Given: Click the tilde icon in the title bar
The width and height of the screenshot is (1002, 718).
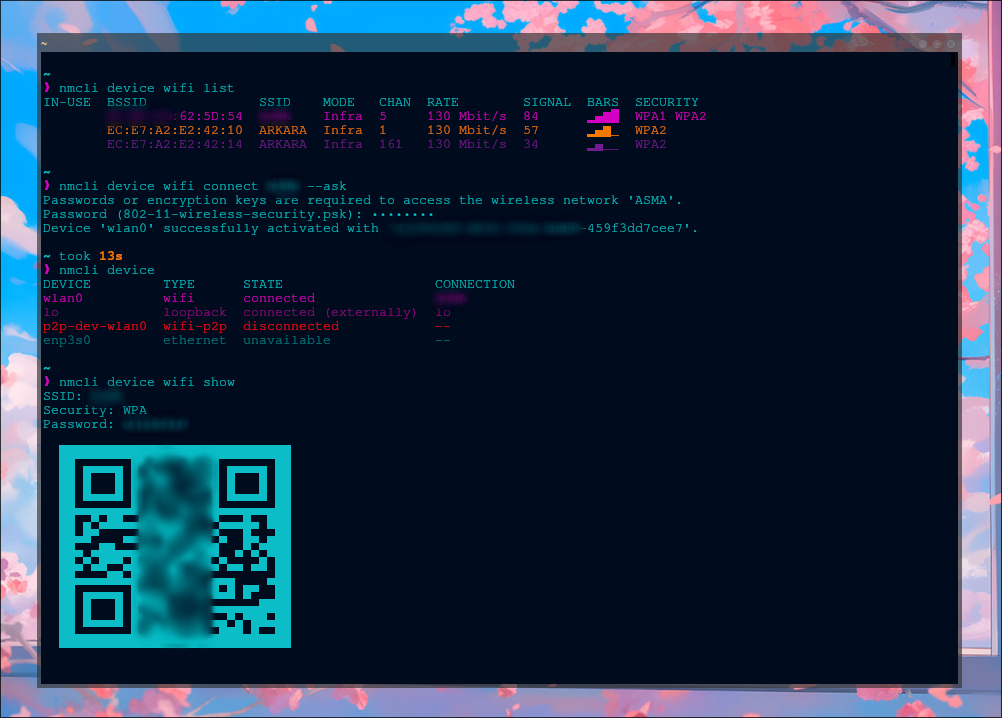Looking at the screenshot, I should [42, 44].
